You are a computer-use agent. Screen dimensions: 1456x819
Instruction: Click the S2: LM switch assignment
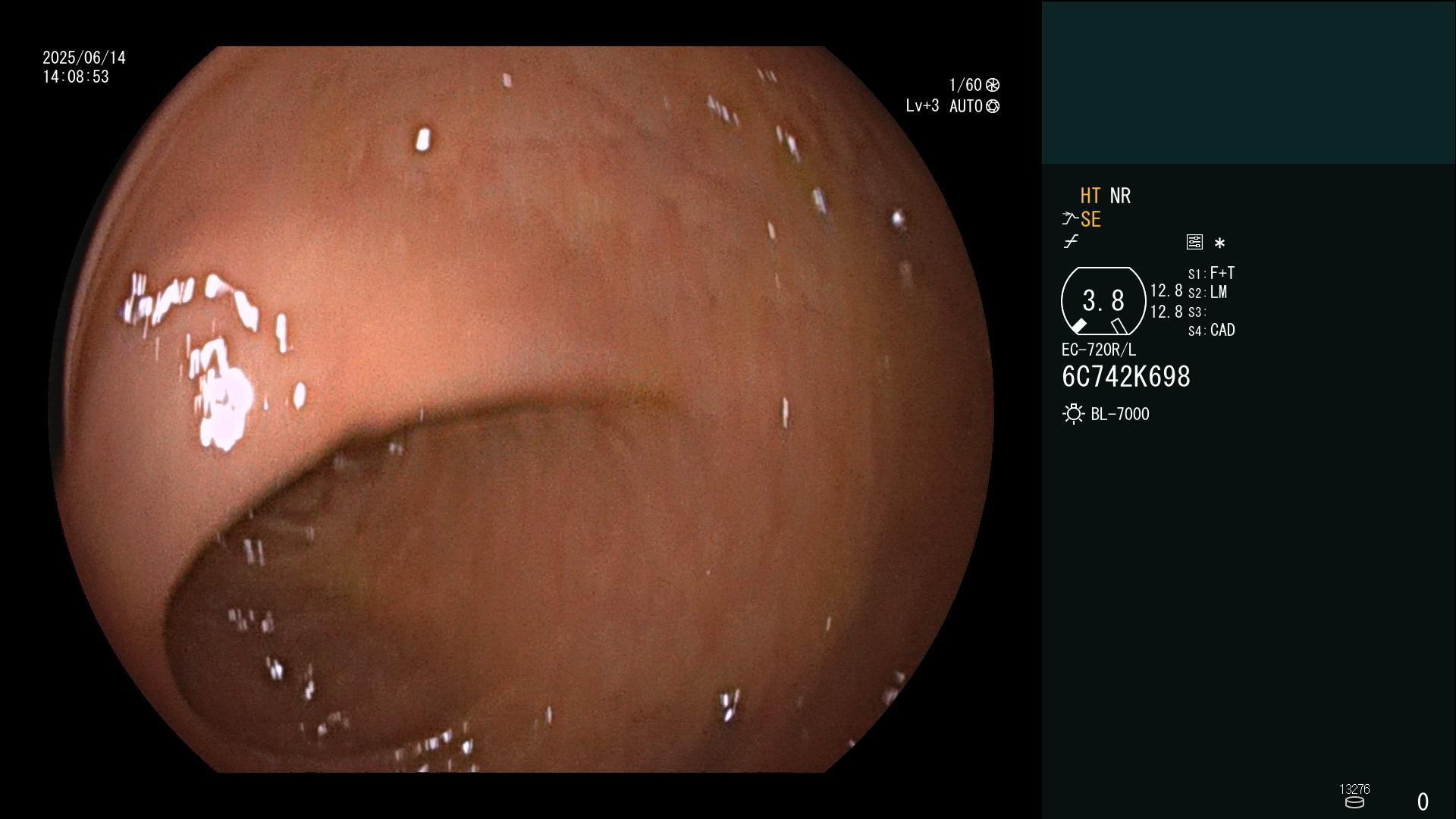click(x=1207, y=293)
